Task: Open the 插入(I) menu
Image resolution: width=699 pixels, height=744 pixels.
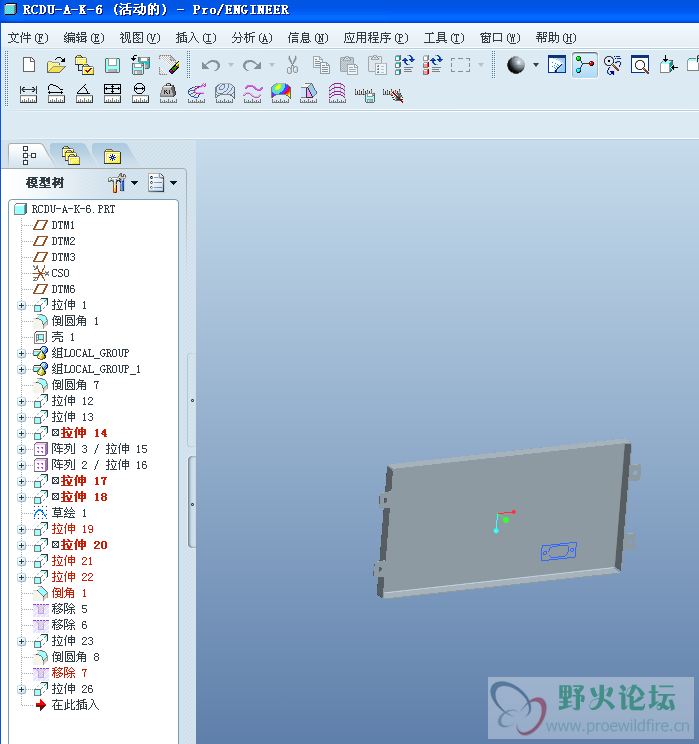Action: click(x=196, y=37)
